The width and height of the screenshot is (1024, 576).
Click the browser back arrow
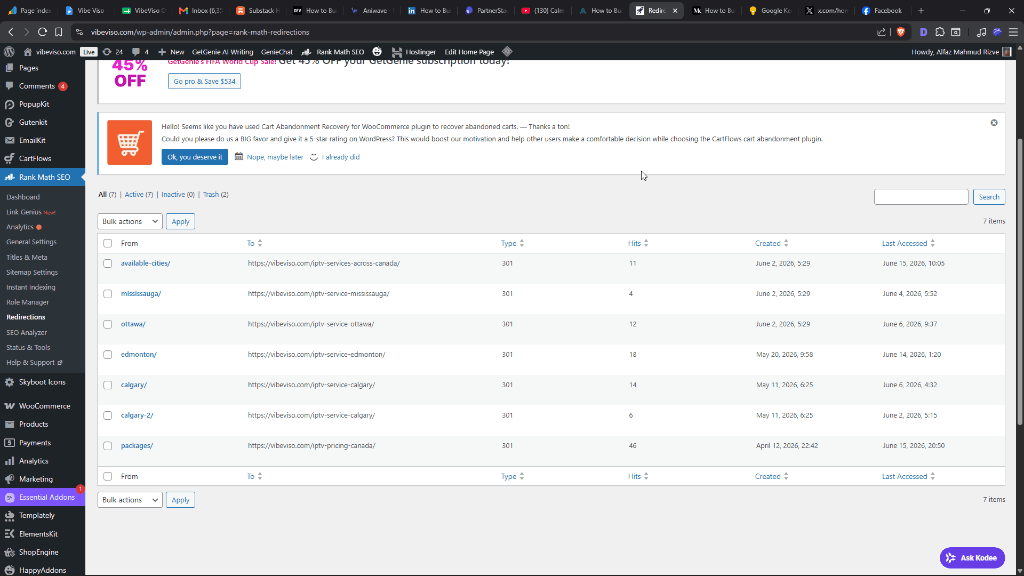tap(11, 32)
